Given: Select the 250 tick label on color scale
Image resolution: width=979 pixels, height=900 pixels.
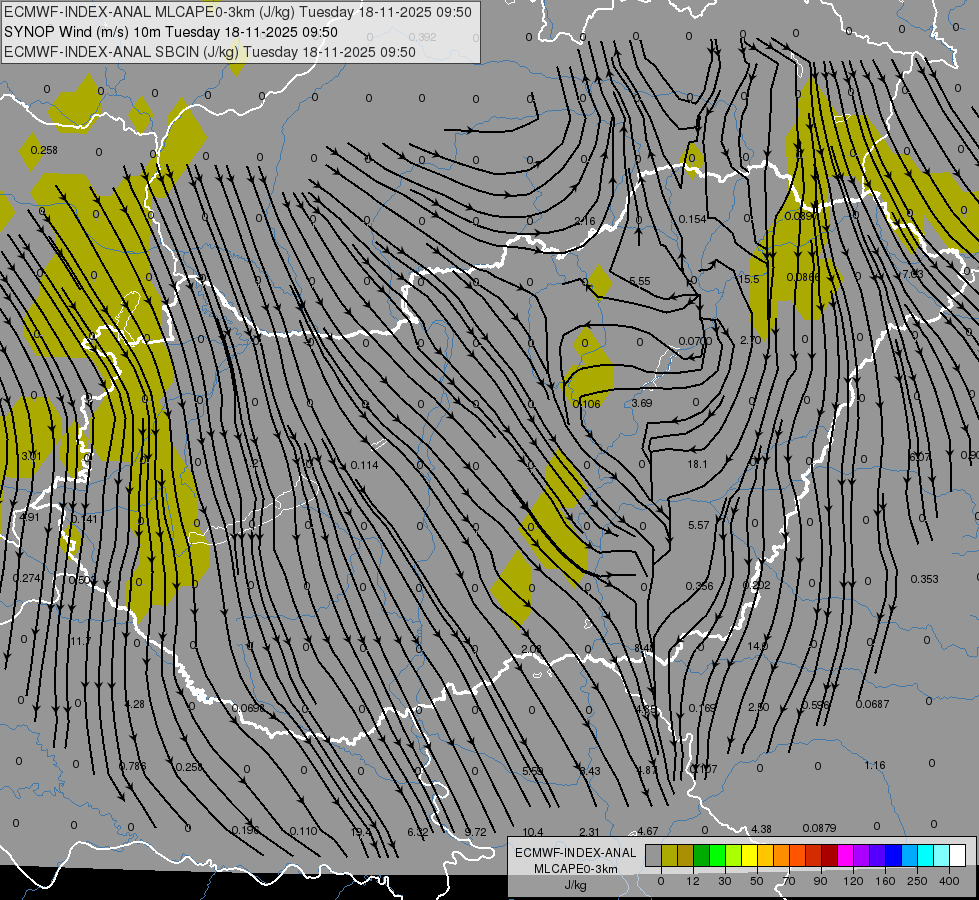Looking at the screenshot, I should [x=917, y=881].
